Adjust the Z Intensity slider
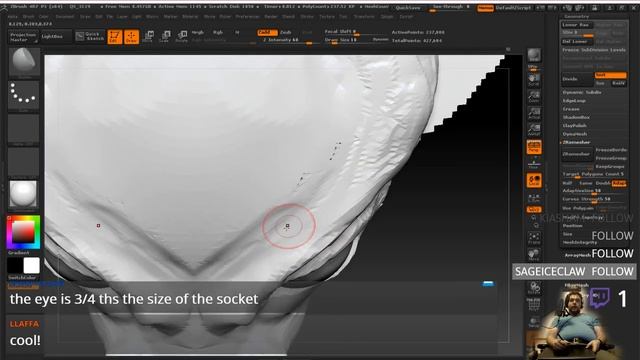Screen dimensions: 640x360 (287, 40)
